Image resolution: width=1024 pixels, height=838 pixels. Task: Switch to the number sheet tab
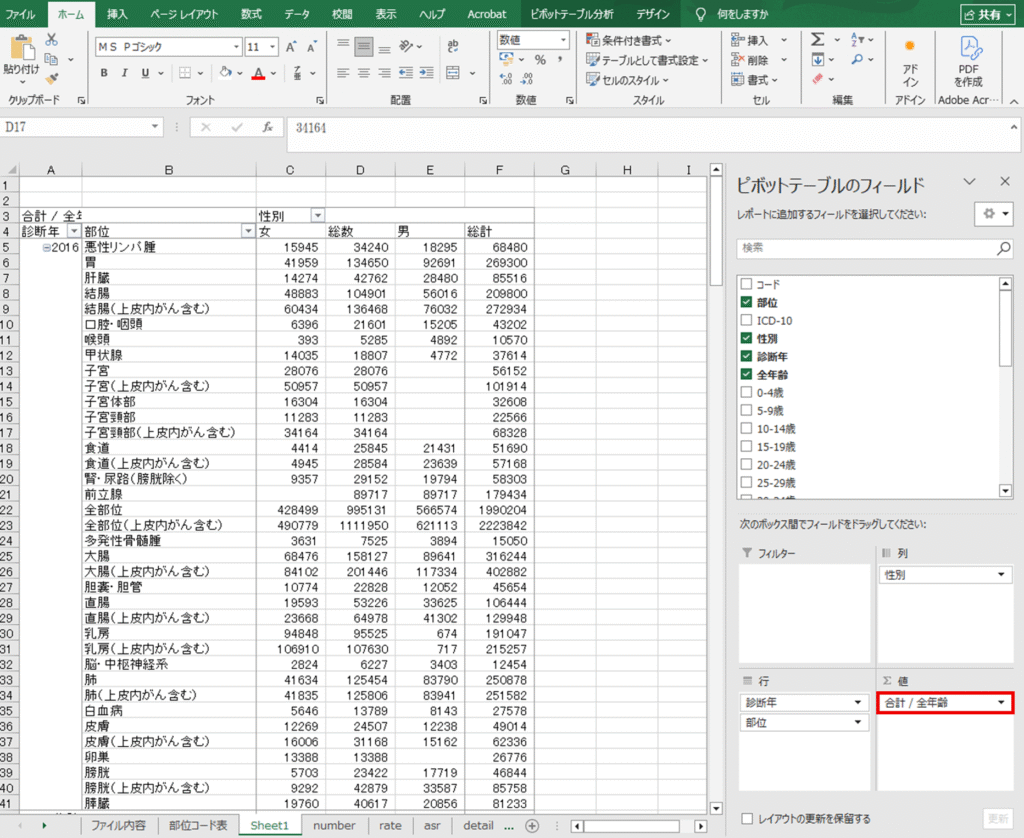tap(334, 825)
